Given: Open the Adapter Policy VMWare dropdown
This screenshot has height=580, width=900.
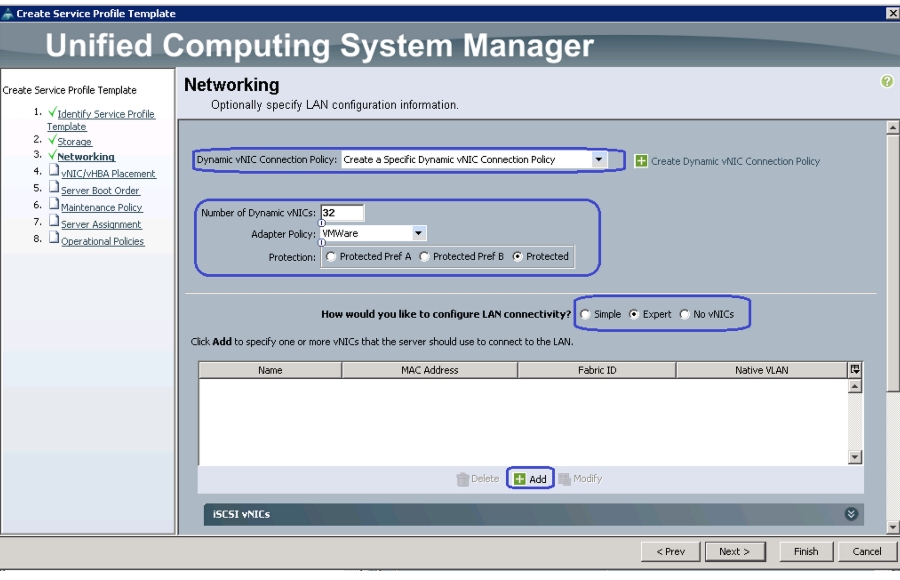Looking at the screenshot, I should click(x=418, y=233).
